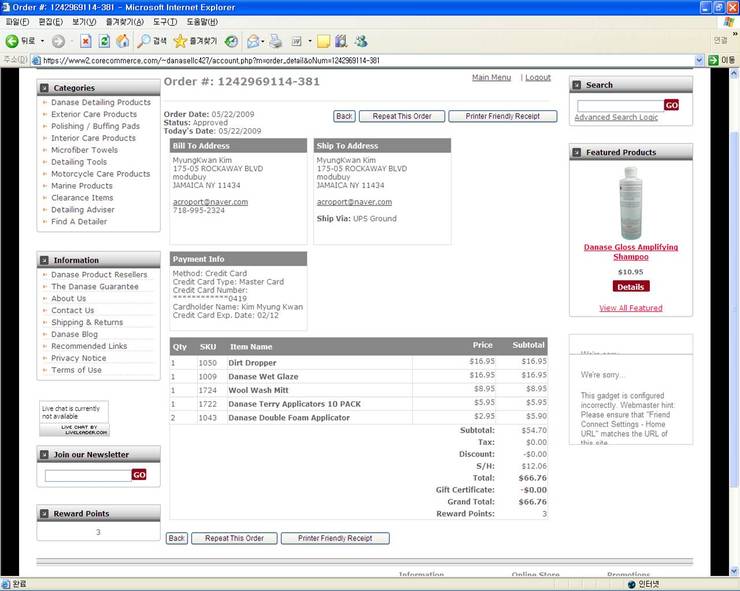The width and height of the screenshot is (740, 591).
Task: Click the Categories panel header icon
Action: [x=44, y=88]
